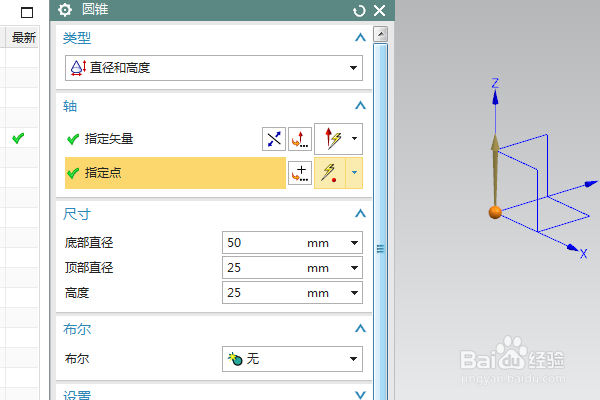
Task: Click the 类型 section title
Action: 77,38
